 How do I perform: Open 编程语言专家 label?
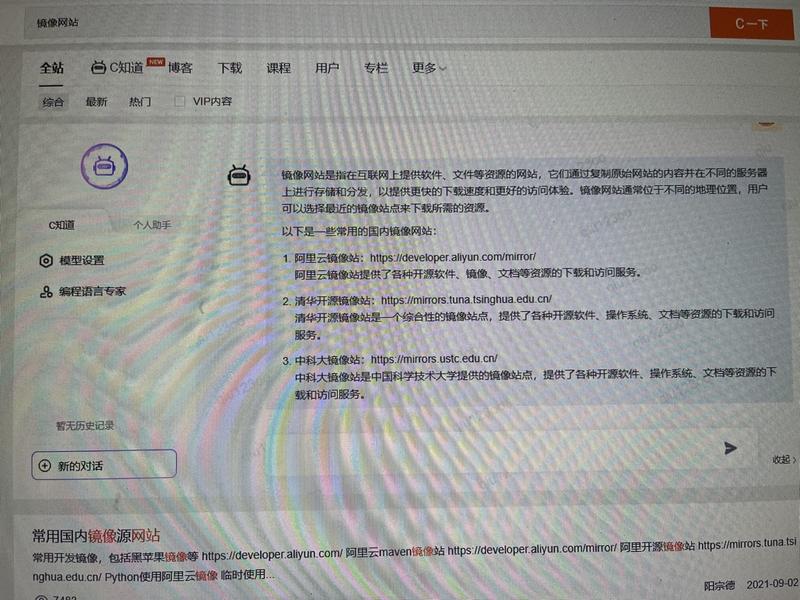tap(92, 291)
